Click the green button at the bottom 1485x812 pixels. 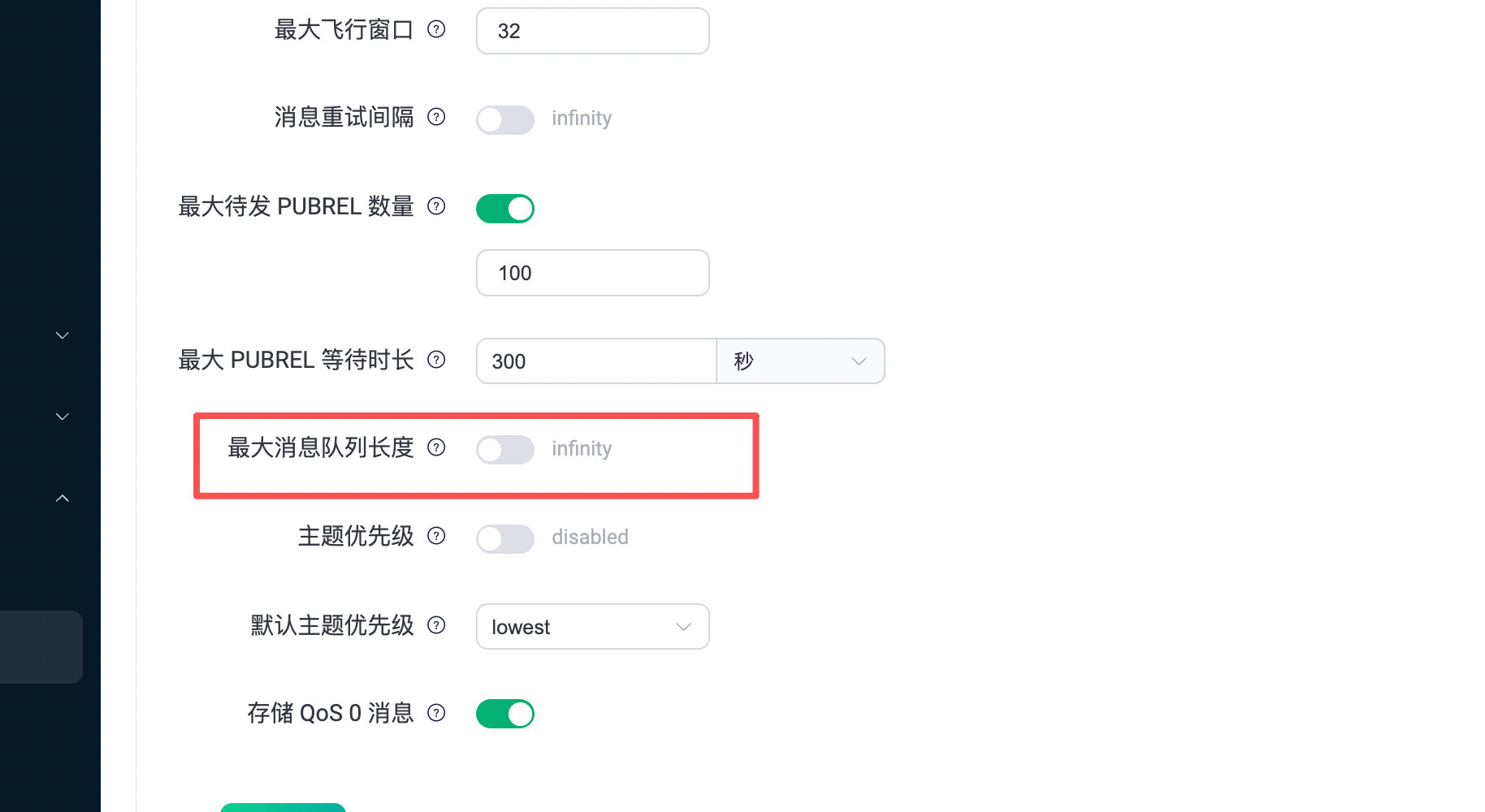point(283,807)
